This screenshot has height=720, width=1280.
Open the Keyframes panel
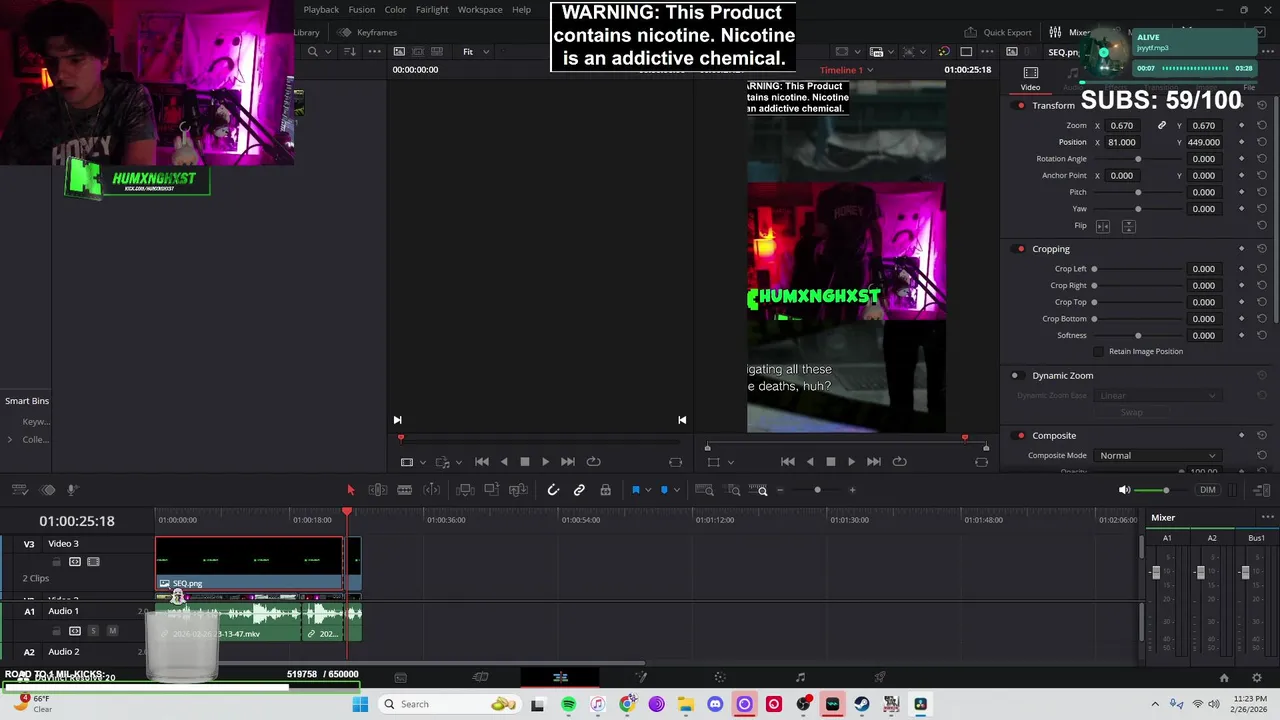click(x=368, y=33)
